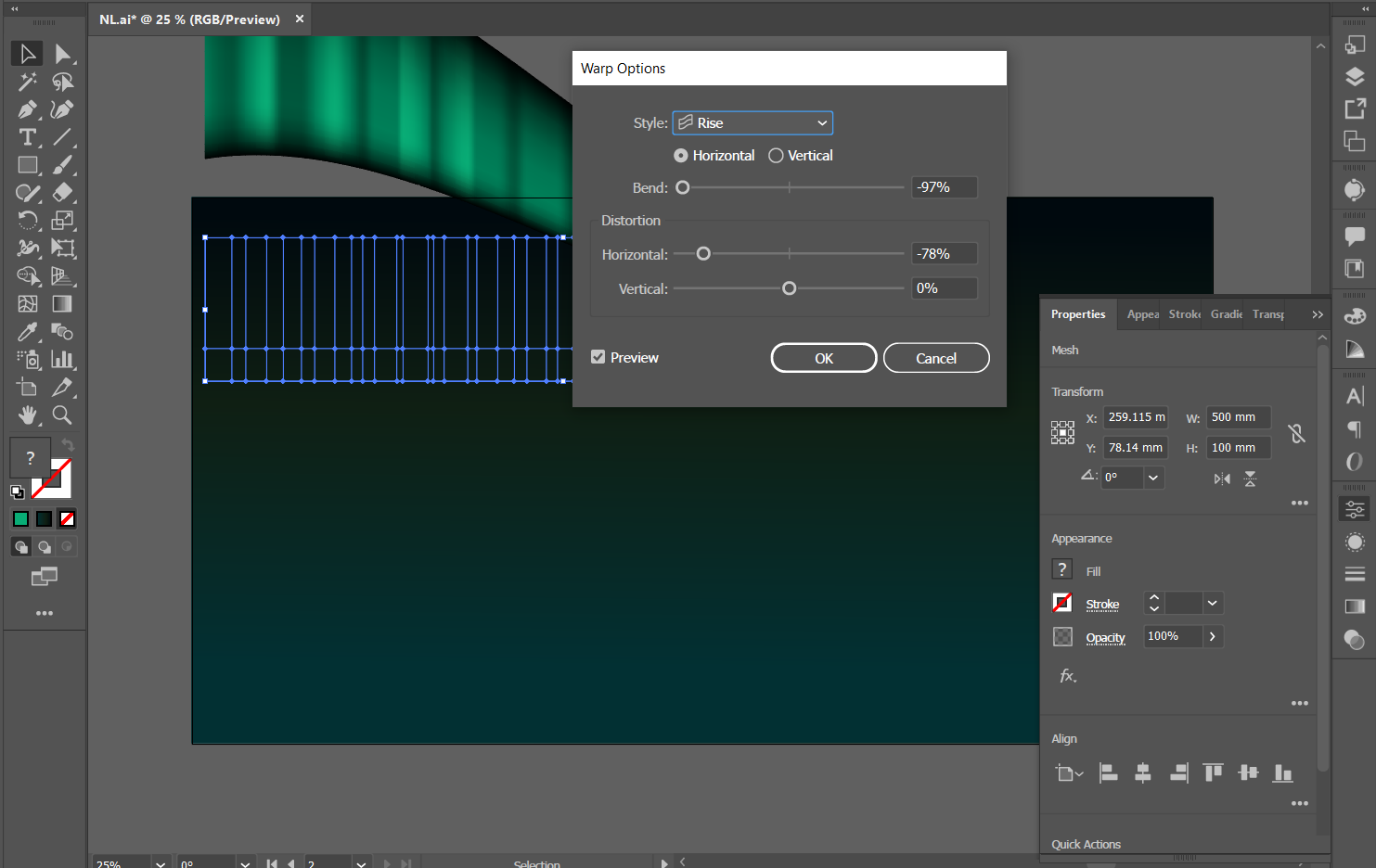This screenshot has height=868, width=1376.
Task: Switch to the Gradient panel tab
Action: 1226,314
